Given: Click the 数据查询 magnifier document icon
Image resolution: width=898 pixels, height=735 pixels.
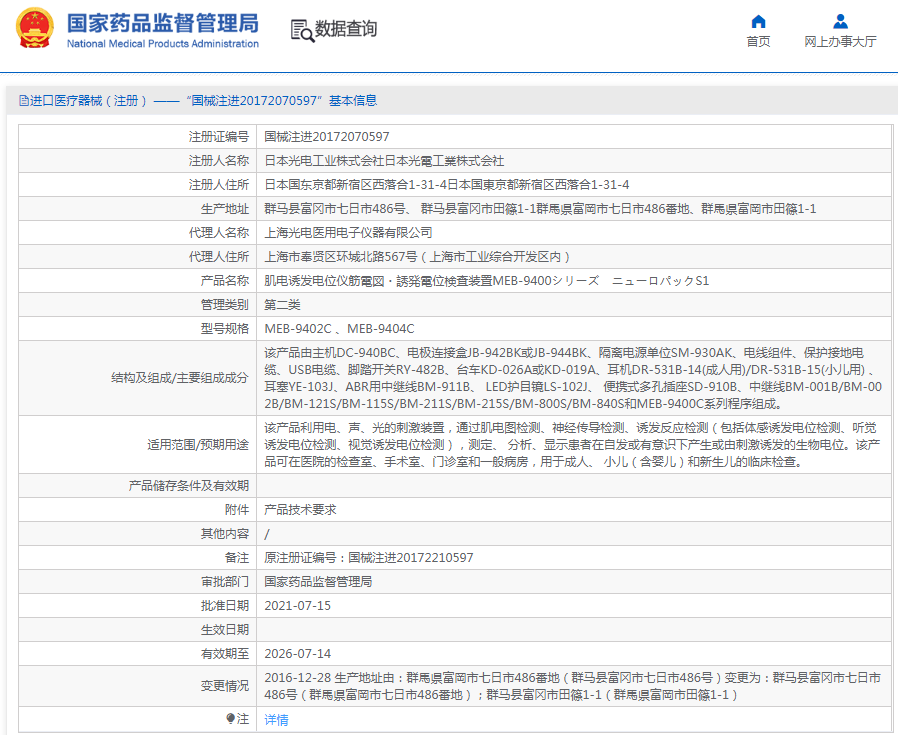Looking at the screenshot, I should (301, 30).
